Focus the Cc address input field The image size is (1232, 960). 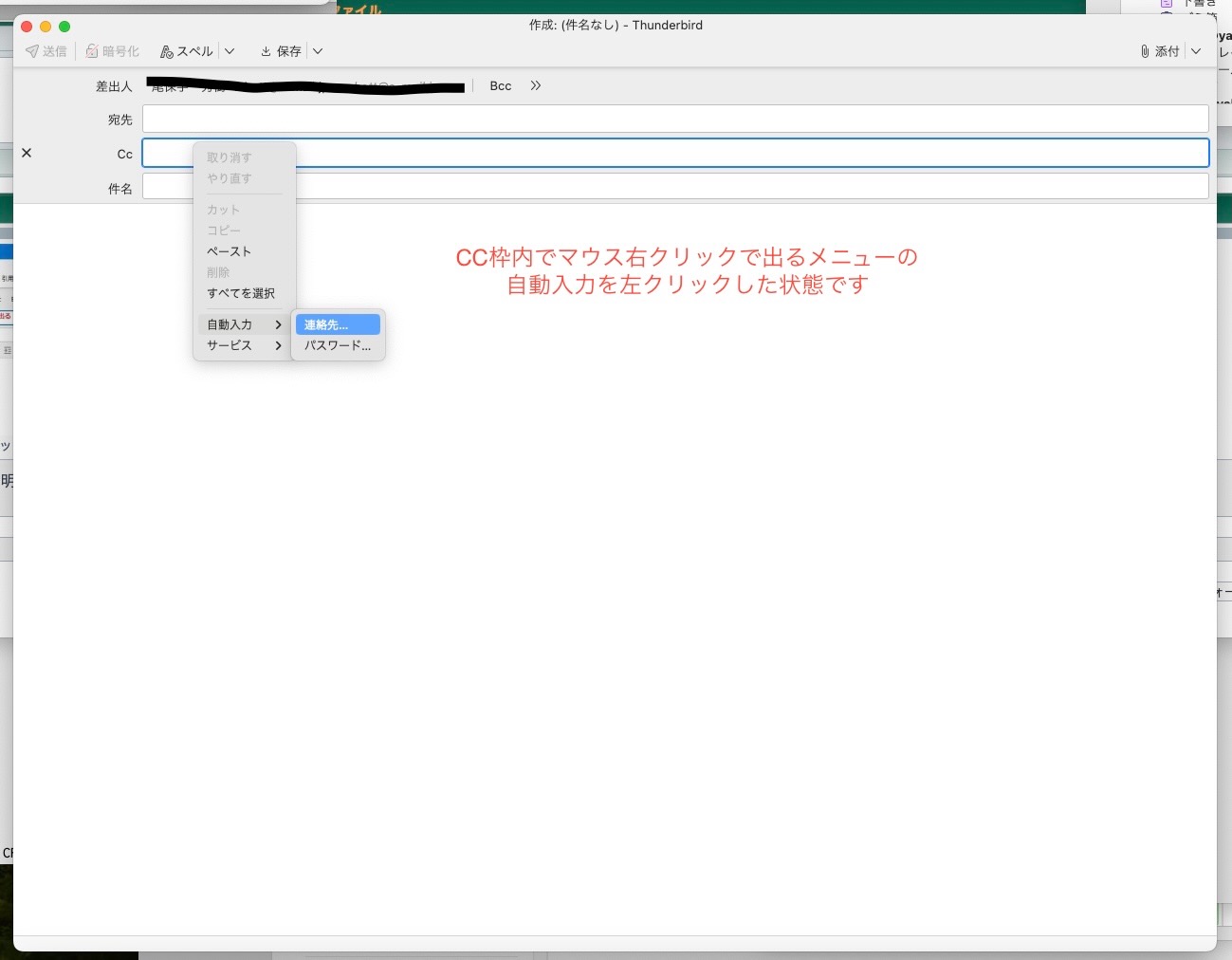749,153
